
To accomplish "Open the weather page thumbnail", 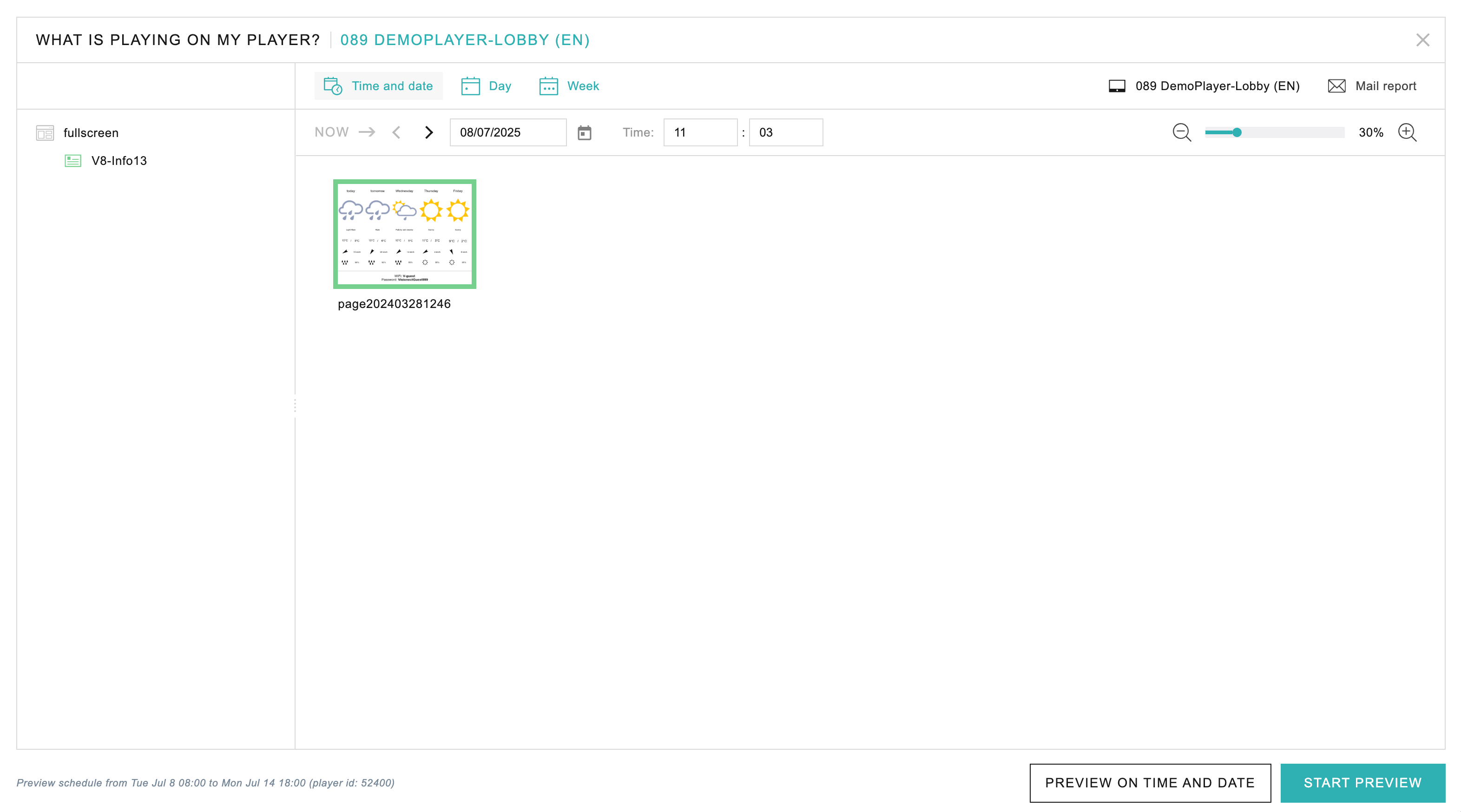I will 404,234.
